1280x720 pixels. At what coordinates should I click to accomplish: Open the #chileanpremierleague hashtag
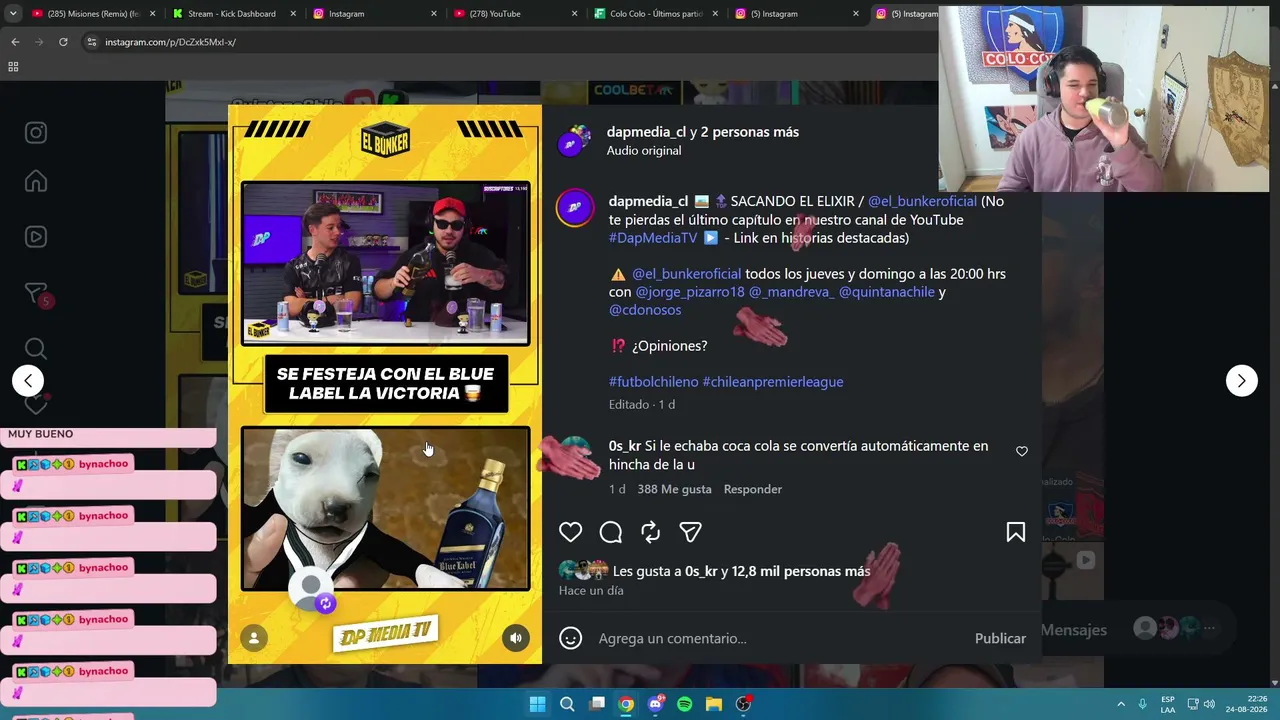[773, 382]
